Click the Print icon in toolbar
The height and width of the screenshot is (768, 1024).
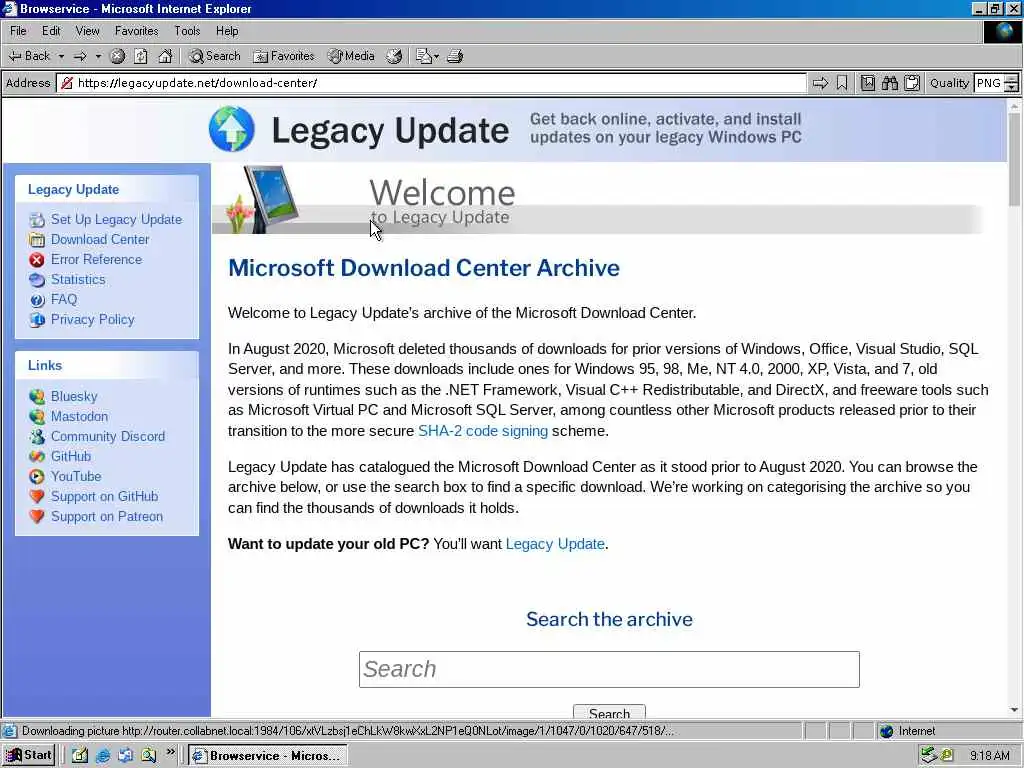pyautogui.click(x=455, y=56)
